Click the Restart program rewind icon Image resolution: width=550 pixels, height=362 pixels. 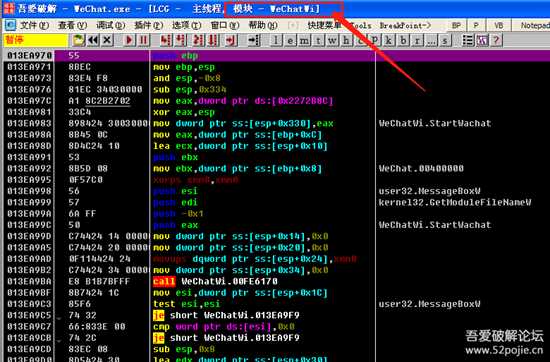click(93, 40)
